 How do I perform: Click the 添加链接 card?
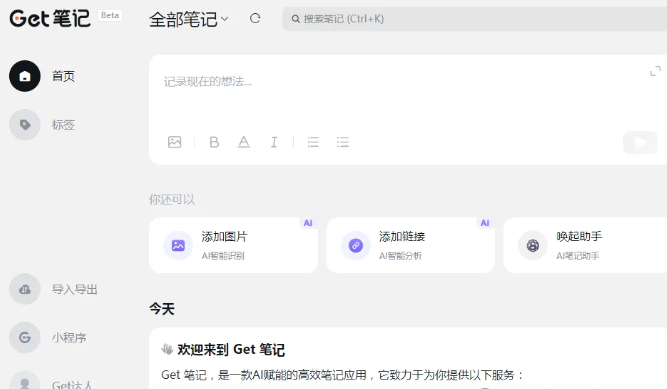click(x=410, y=245)
